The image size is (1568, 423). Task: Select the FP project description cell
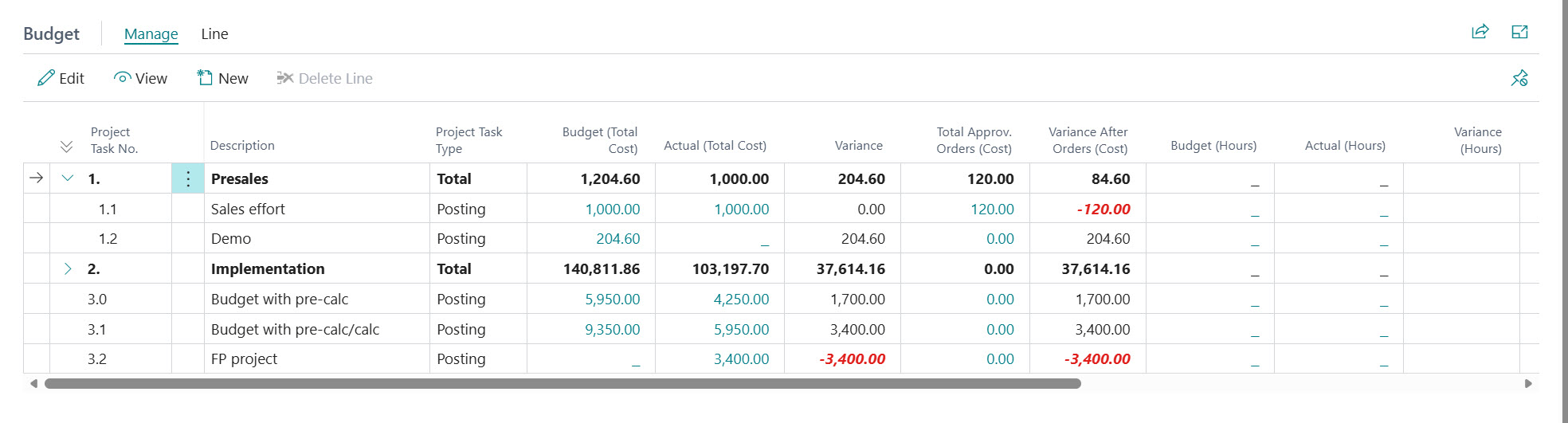pos(317,358)
